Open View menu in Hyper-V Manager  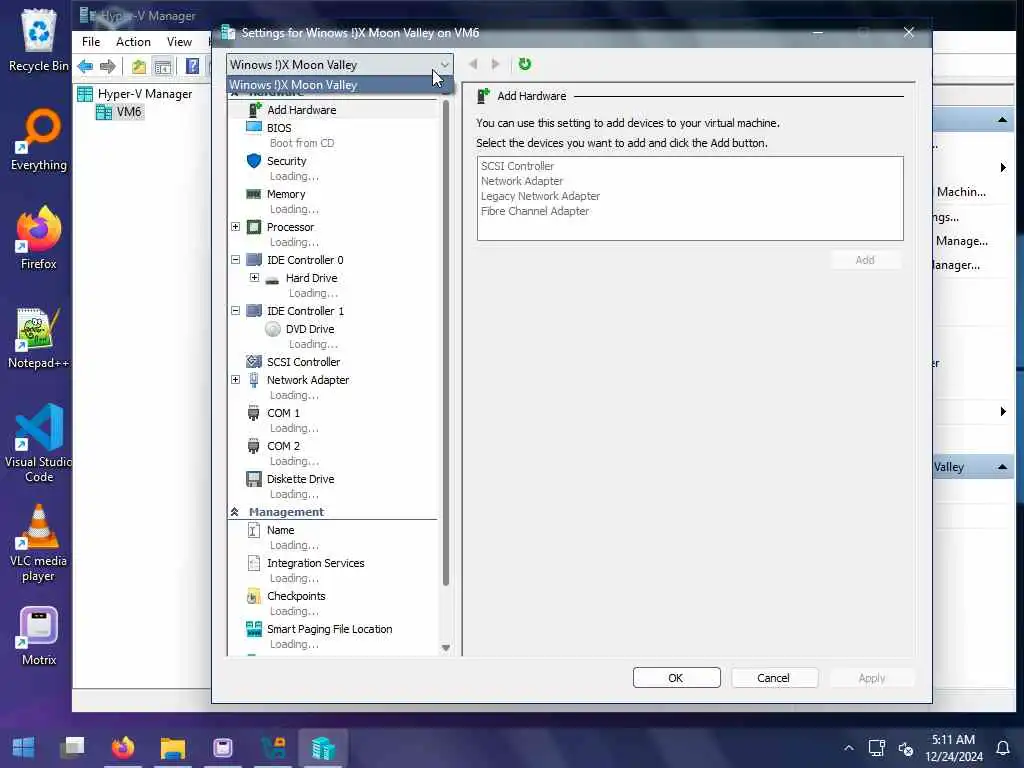179,42
